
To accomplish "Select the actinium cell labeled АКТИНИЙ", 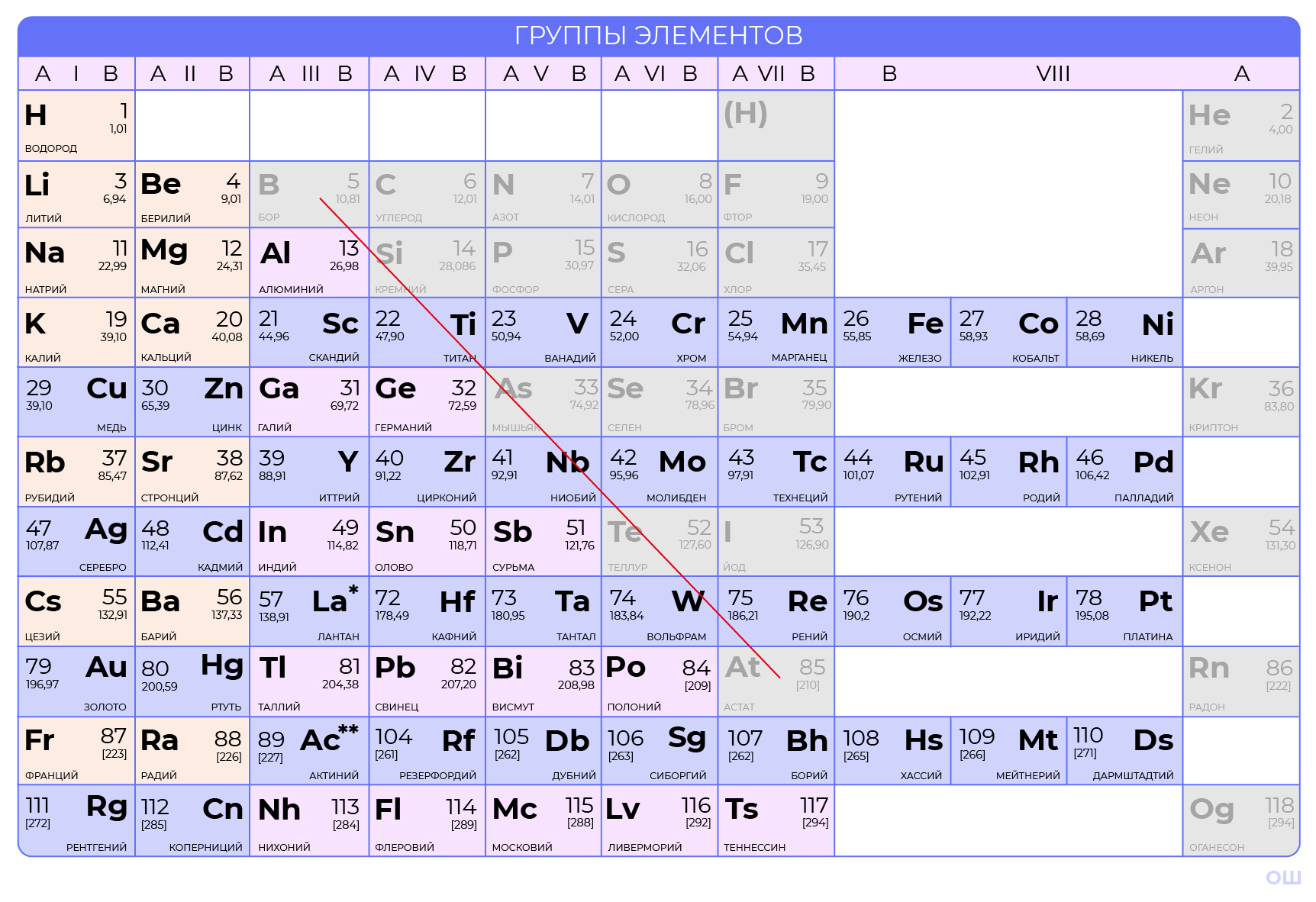I will click(x=309, y=751).
